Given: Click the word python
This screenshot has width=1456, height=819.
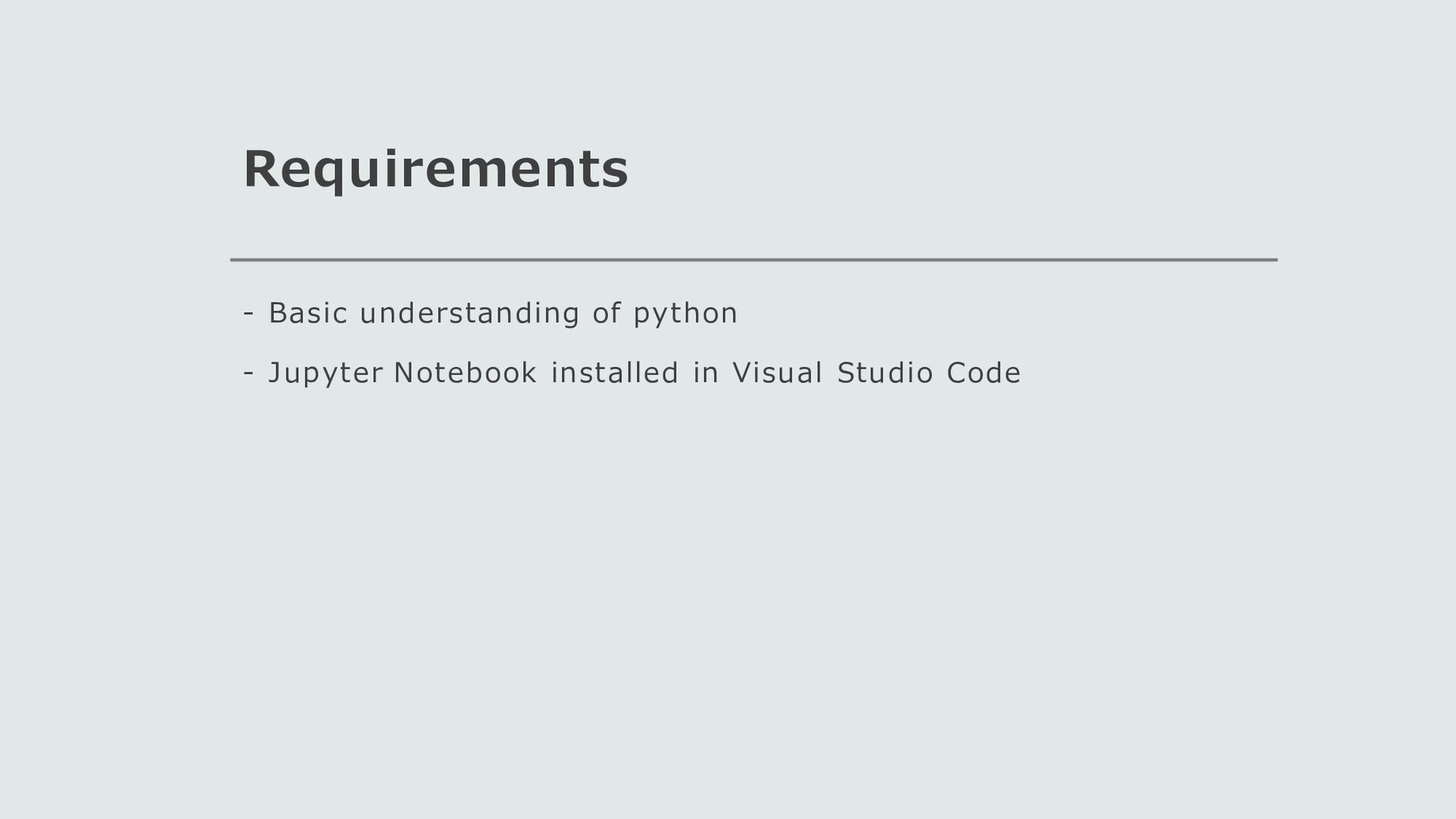Looking at the screenshot, I should (685, 314).
